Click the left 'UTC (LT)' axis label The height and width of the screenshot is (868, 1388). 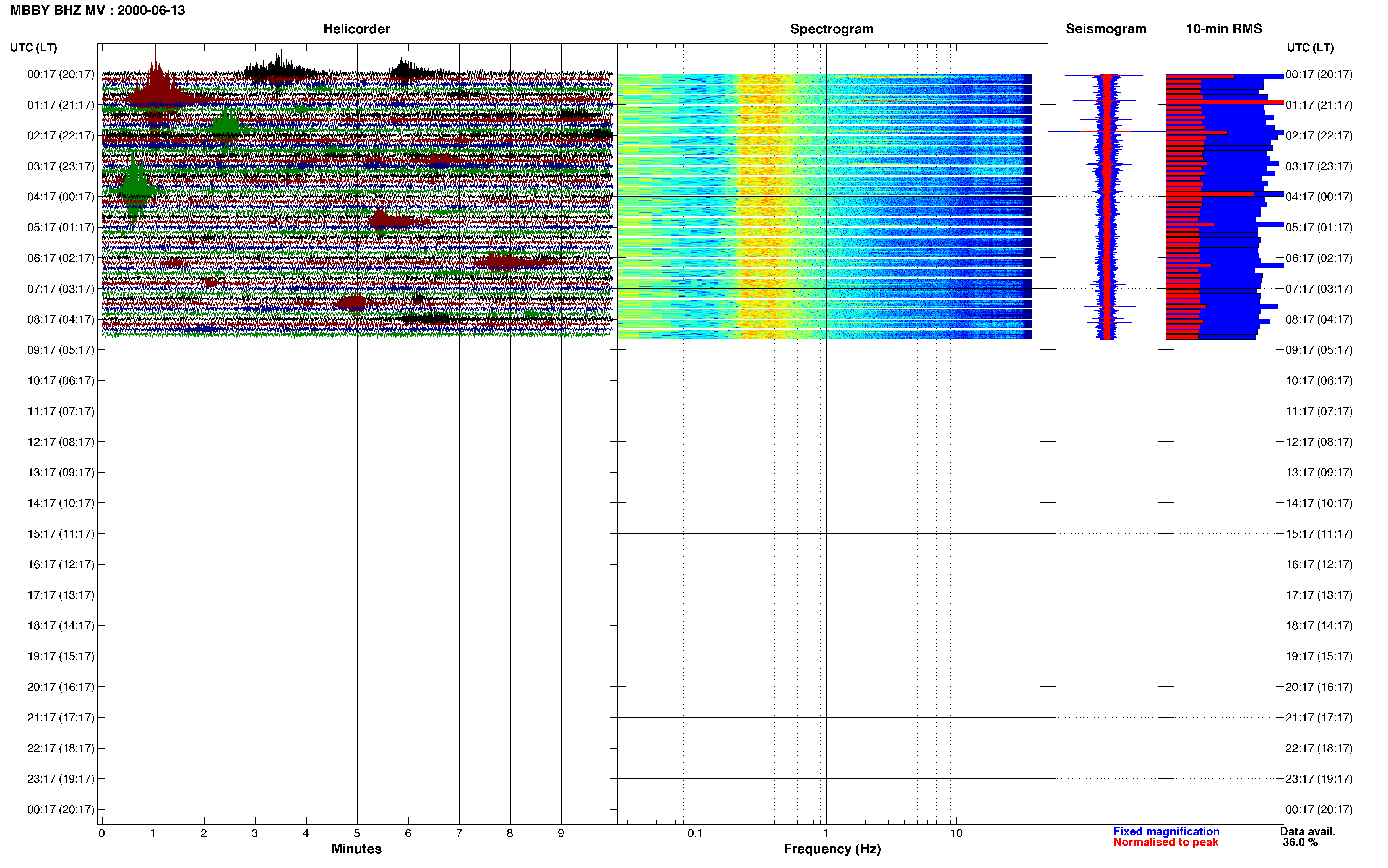33,48
